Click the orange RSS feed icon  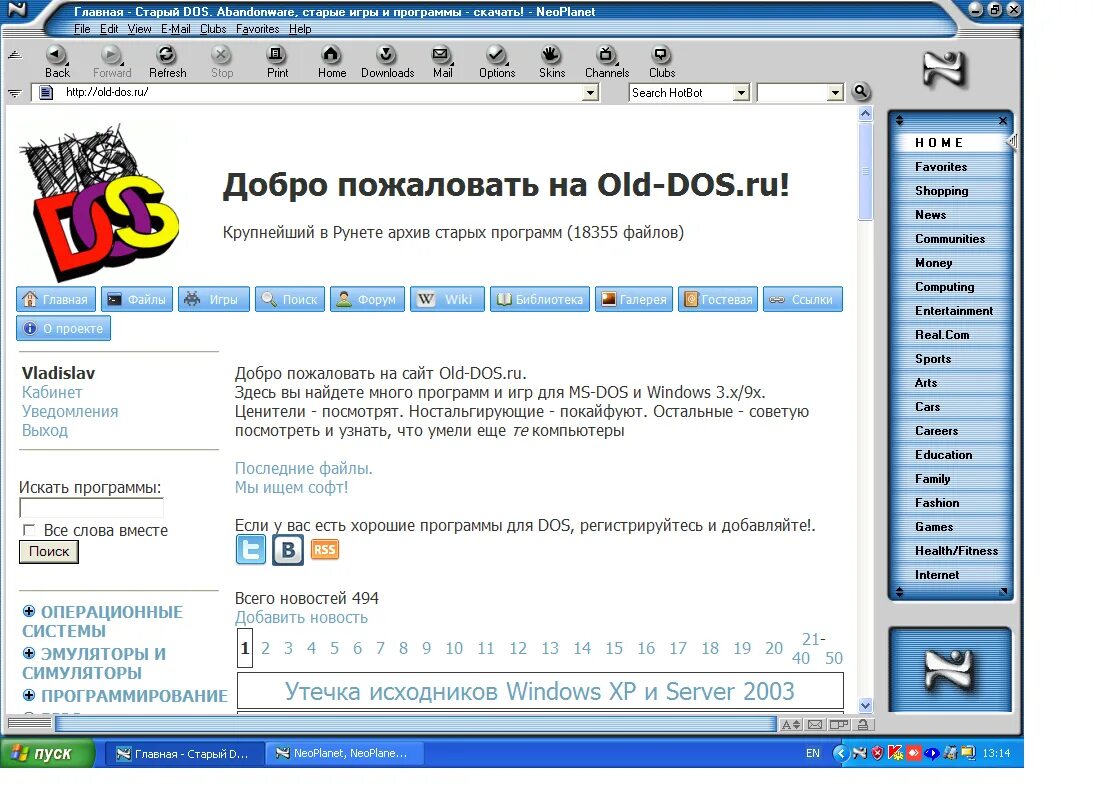(x=324, y=549)
